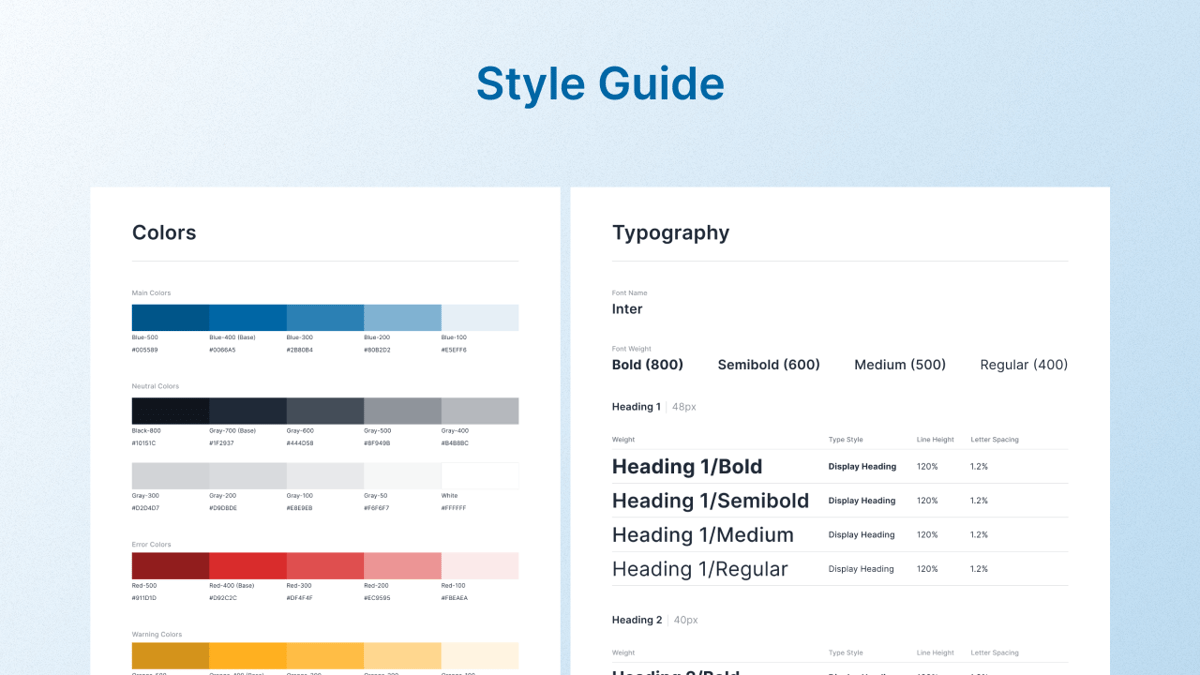This screenshot has width=1200, height=675.
Task: Select the Orange-500 warning swatch
Action: pos(170,656)
